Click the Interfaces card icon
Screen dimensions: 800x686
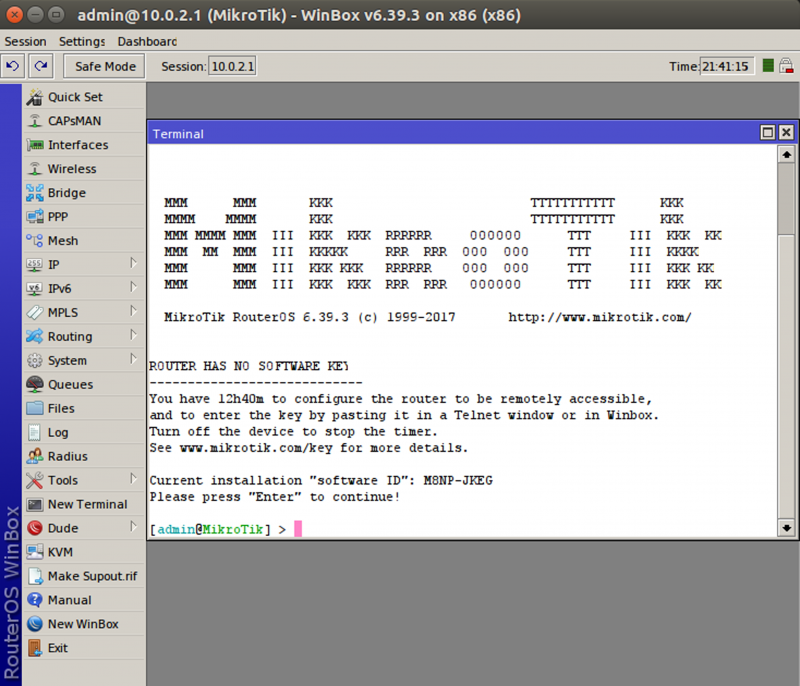tap(35, 145)
